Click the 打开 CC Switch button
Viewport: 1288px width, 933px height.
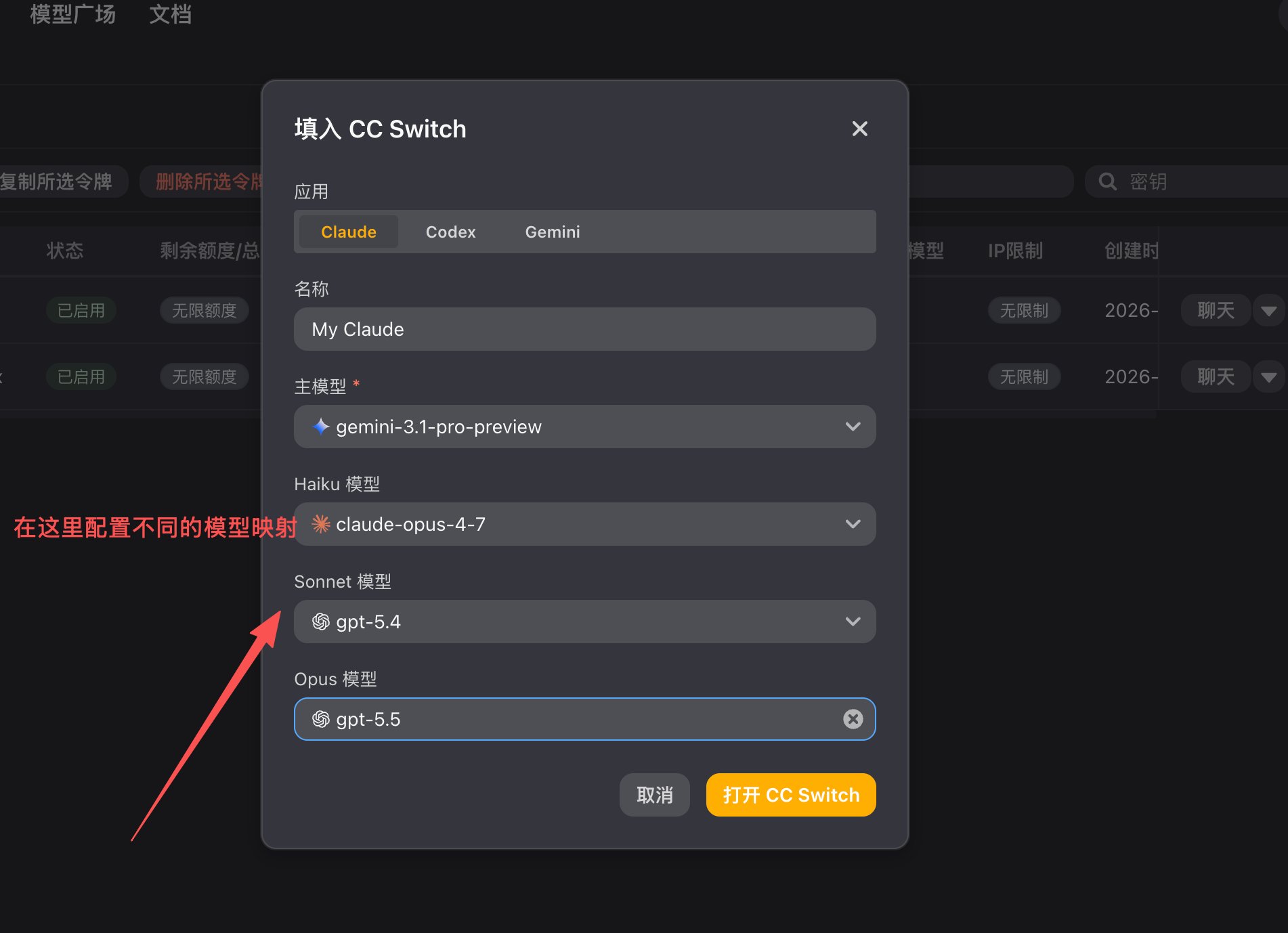pos(791,795)
